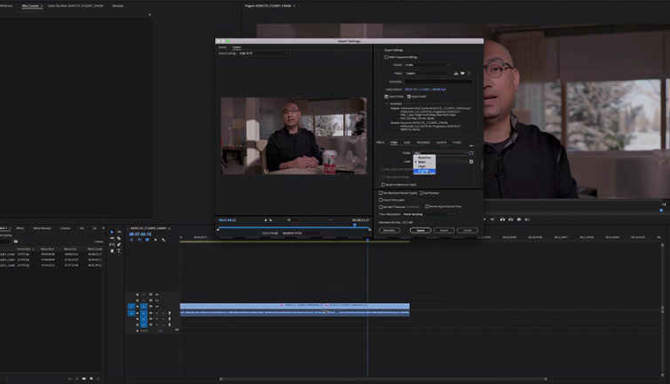Click the Add Marker icon in the timeline header
The height and width of the screenshot is (384, 670).
click(x=156, y=240)
